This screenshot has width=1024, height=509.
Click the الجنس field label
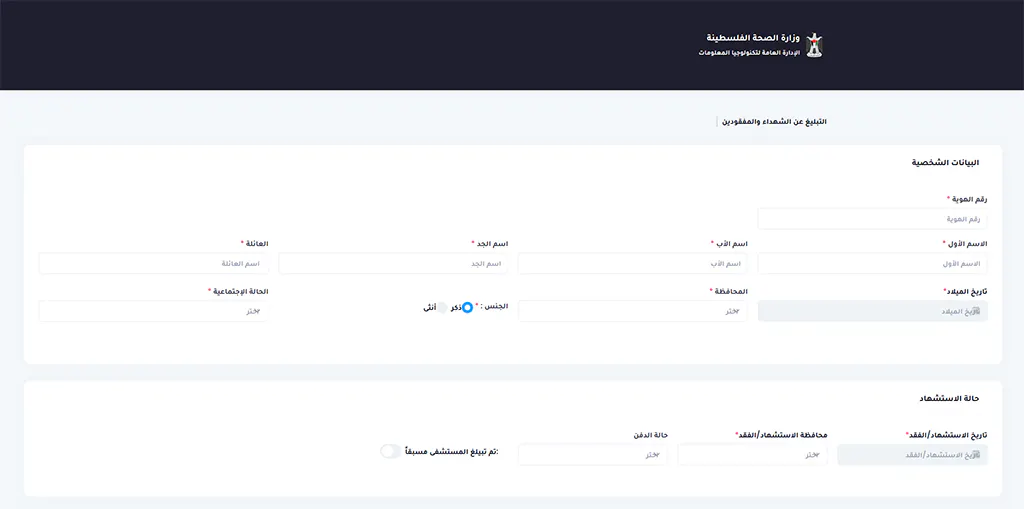click(494, 306)
